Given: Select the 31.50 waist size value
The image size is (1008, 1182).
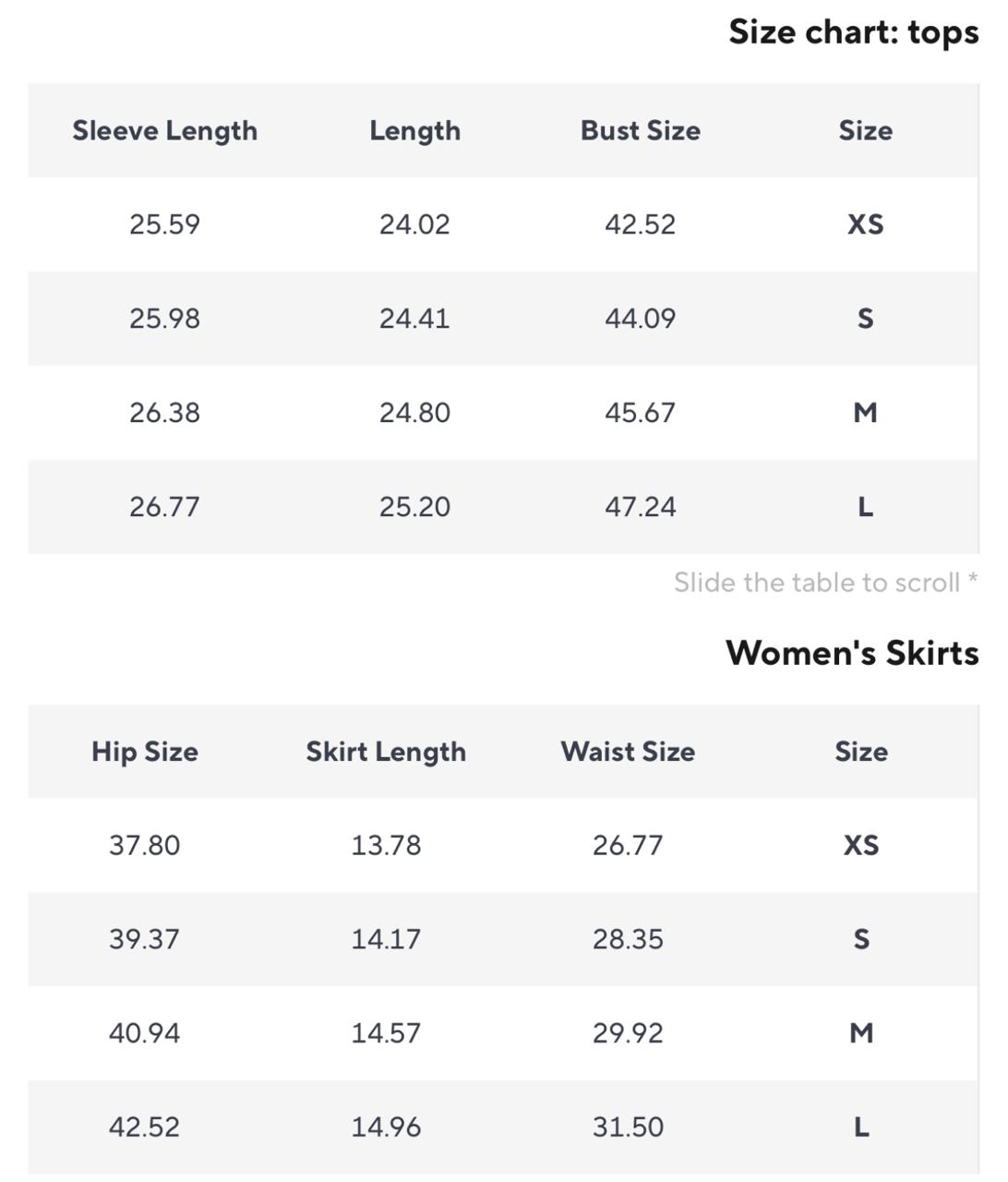Looking at the screenshot, I should (628, 1128).
